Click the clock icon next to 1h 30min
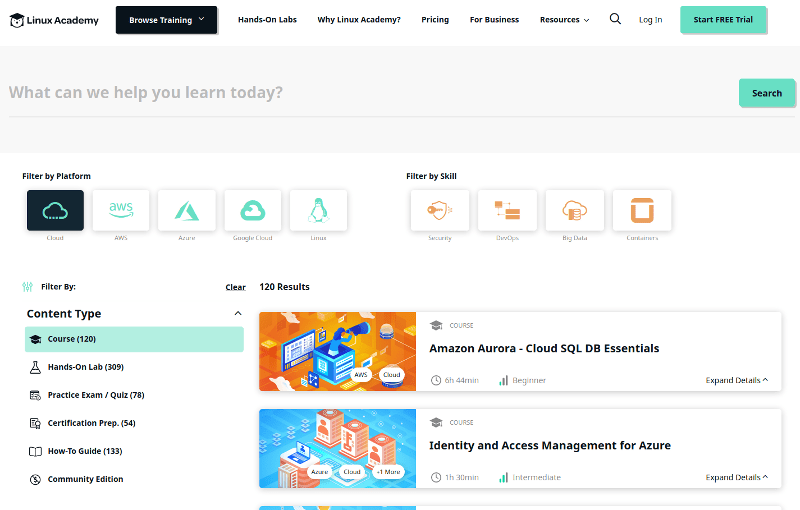 pos(436,477)
